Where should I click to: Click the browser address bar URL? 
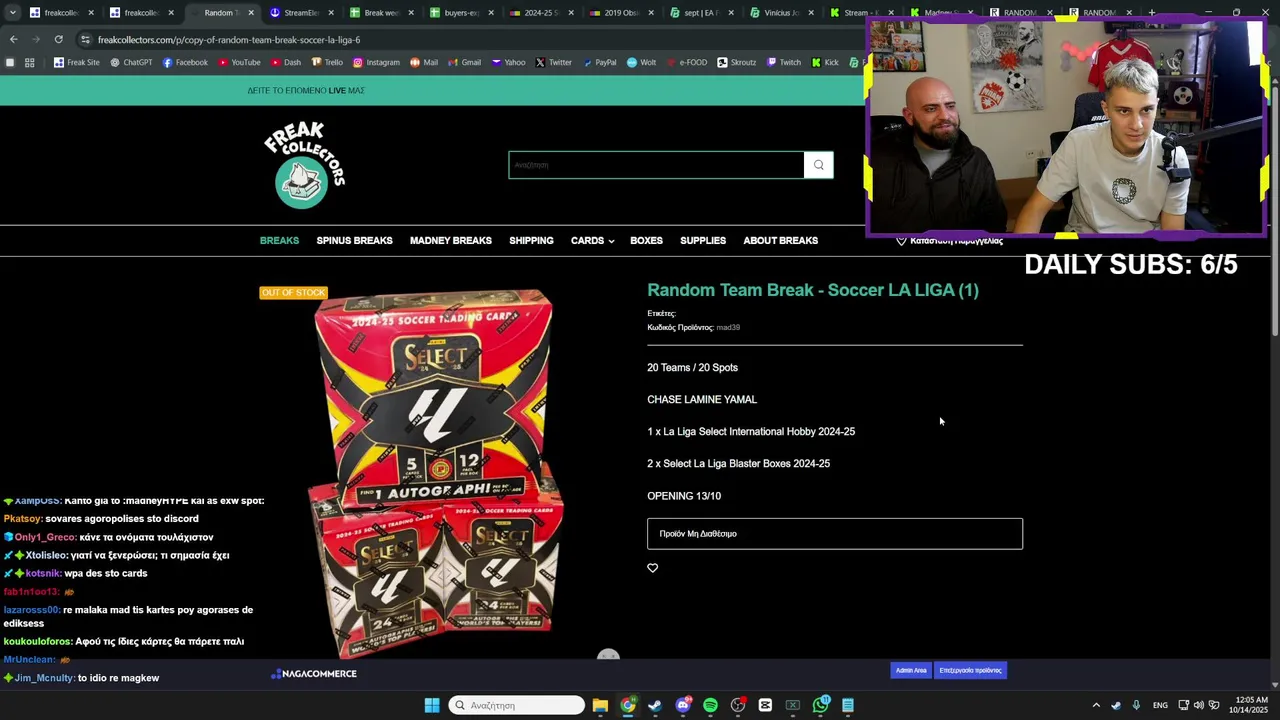click(229, 40)
